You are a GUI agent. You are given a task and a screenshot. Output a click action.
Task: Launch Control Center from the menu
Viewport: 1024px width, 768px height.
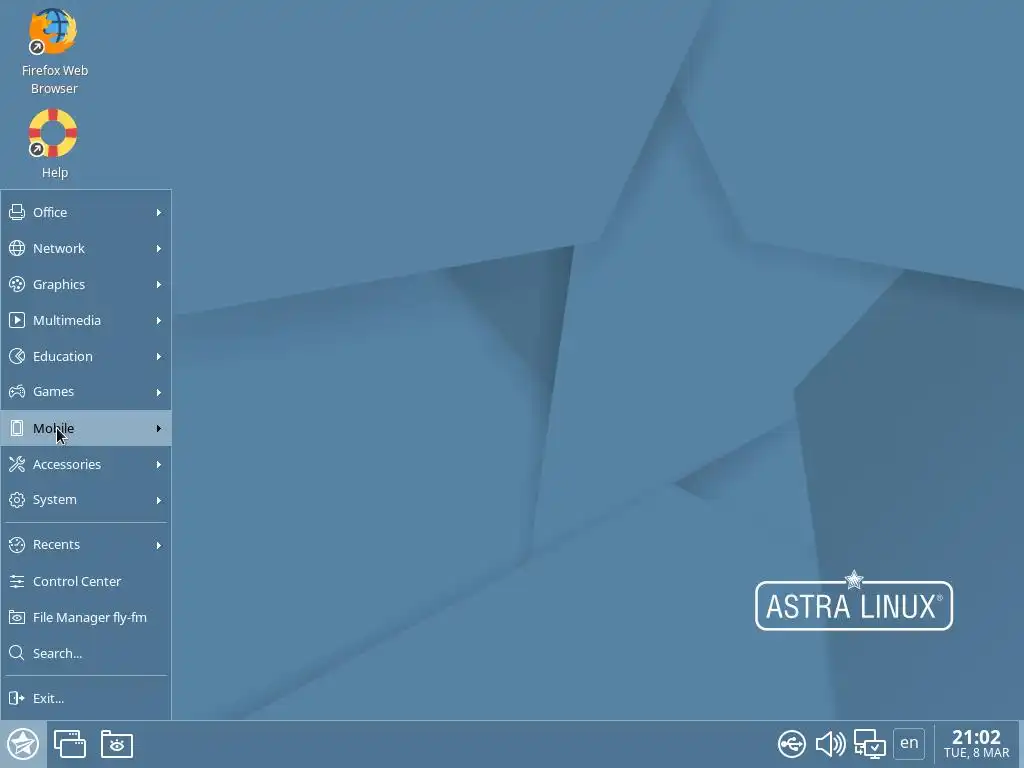point(86,581)
